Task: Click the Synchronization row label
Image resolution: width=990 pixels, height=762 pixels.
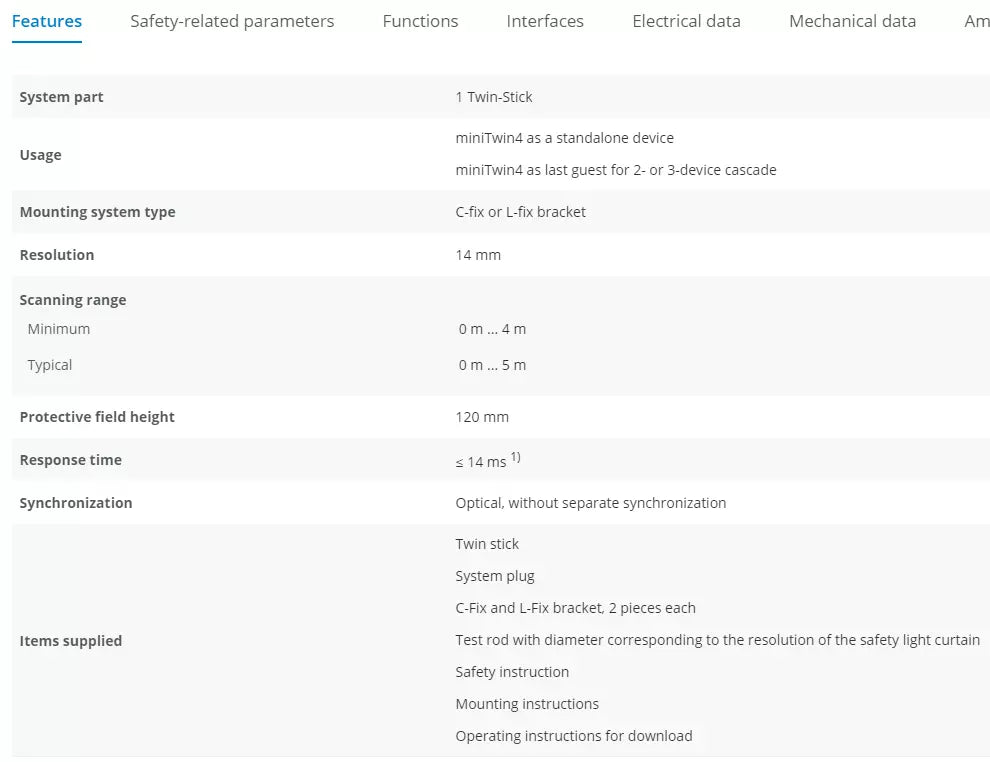Action: click(76, 503)
